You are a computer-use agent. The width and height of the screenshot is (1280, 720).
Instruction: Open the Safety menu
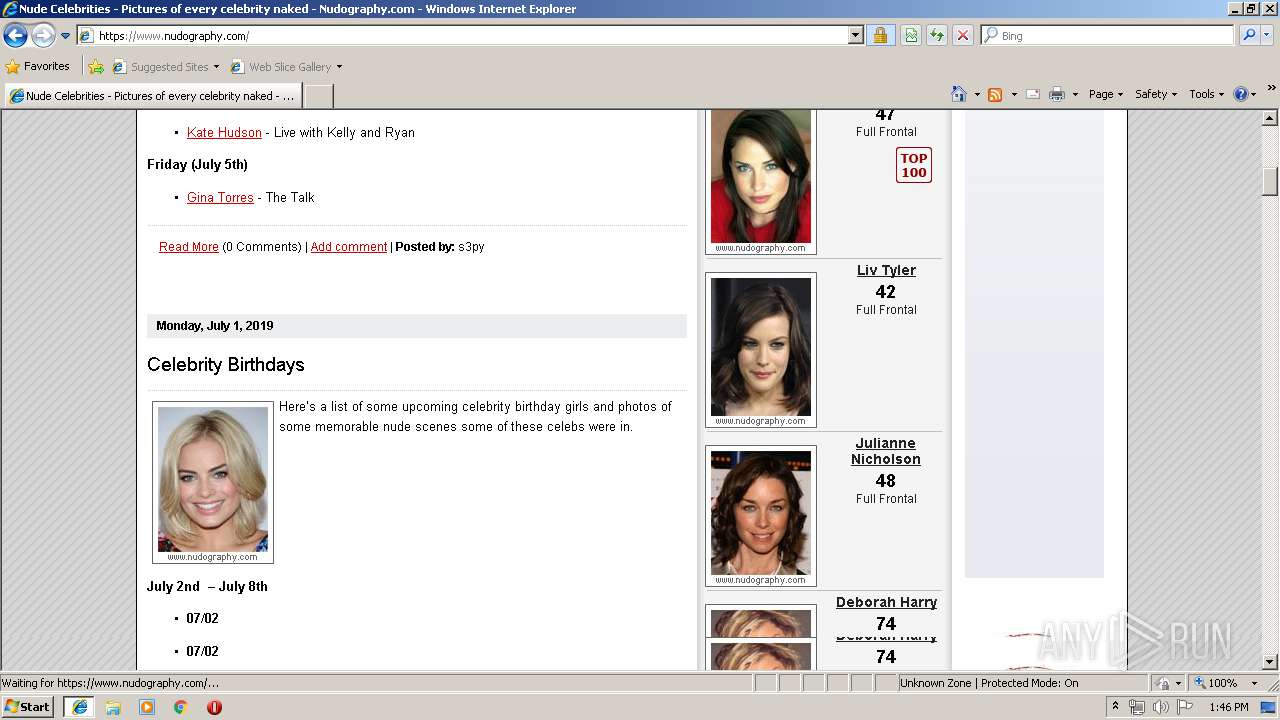click(1155, 94)
